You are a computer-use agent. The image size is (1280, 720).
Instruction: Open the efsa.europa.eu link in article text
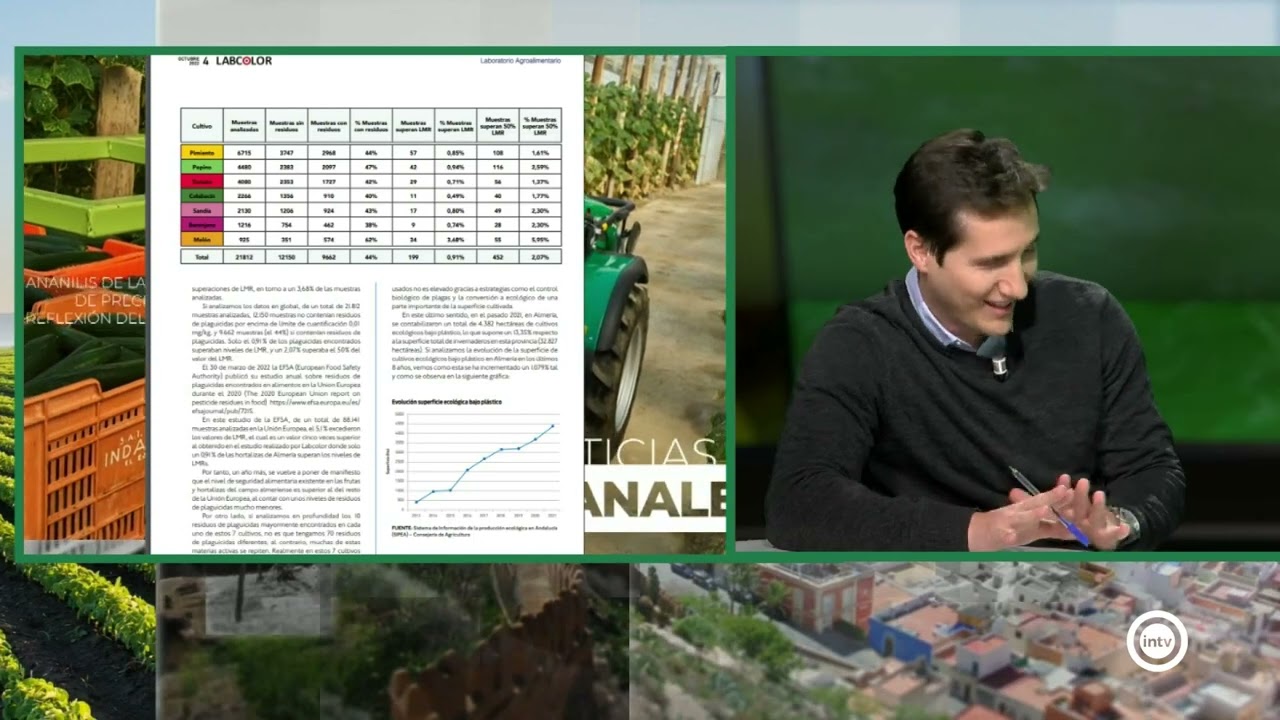click(x=319, y=402)
